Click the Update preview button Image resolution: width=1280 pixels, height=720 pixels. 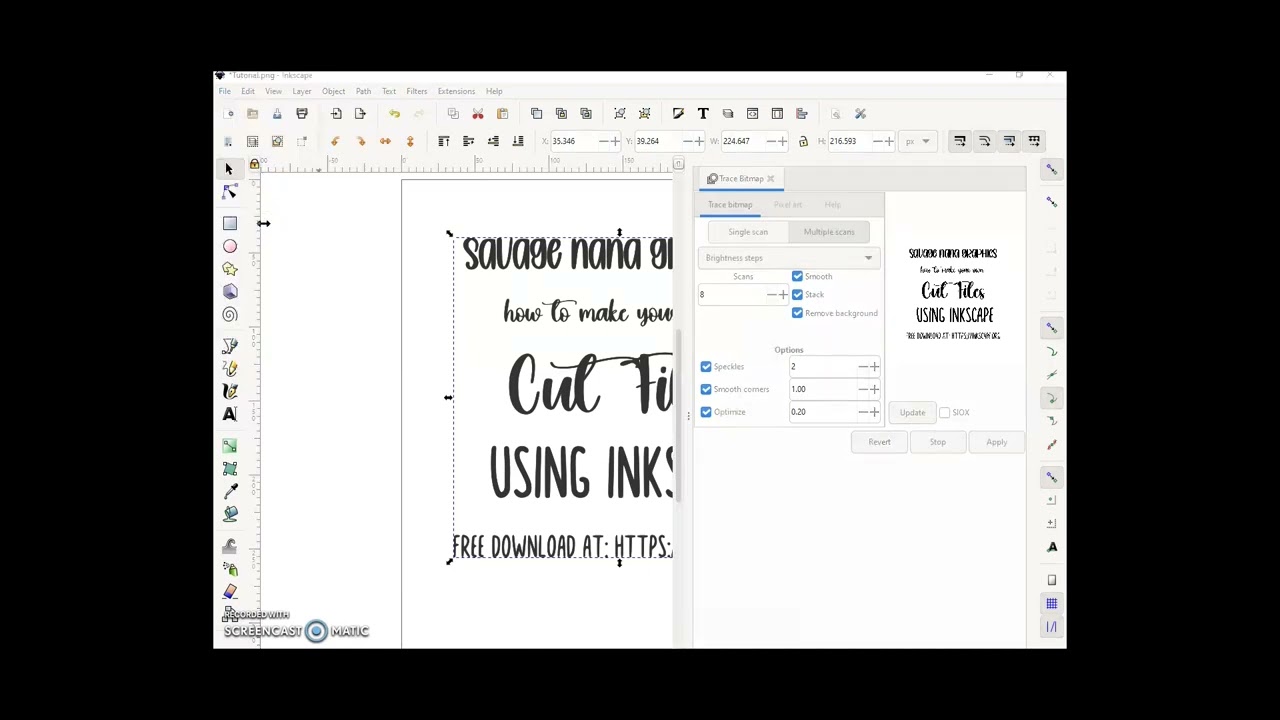[x=912, y=412]
